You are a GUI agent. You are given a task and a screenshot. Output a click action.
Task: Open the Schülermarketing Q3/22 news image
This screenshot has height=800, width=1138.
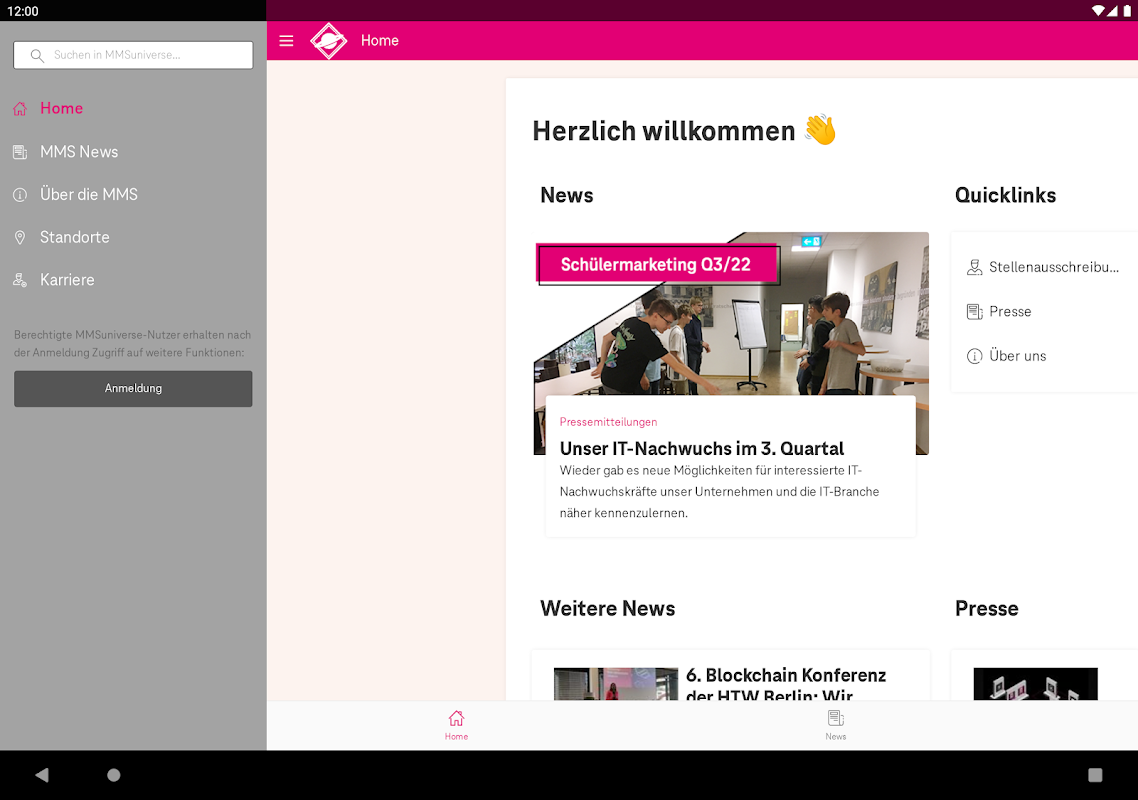[731, 314]
